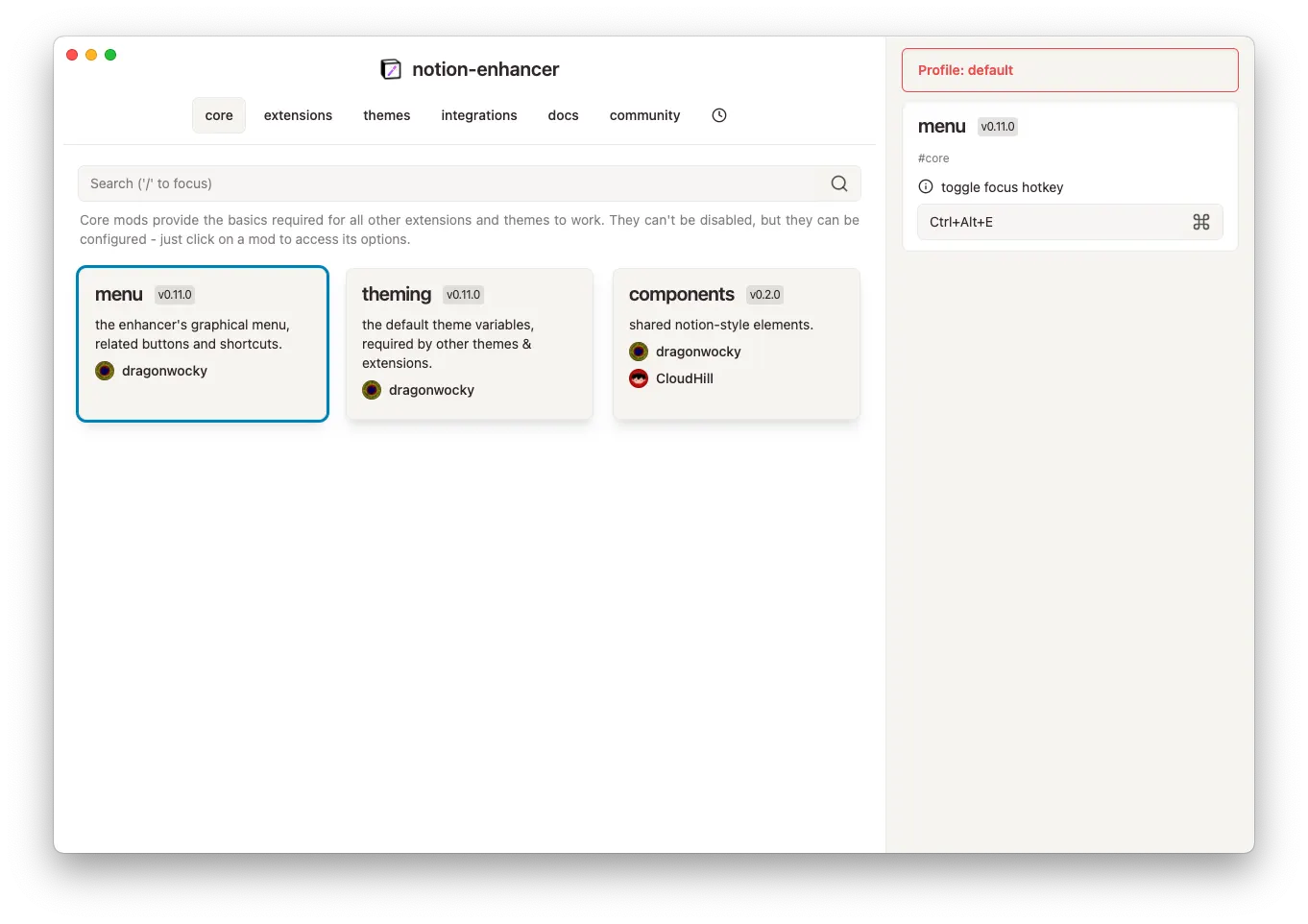
Task: Click the v0.11.0 version badge on theming card
Action: (464, 295)
